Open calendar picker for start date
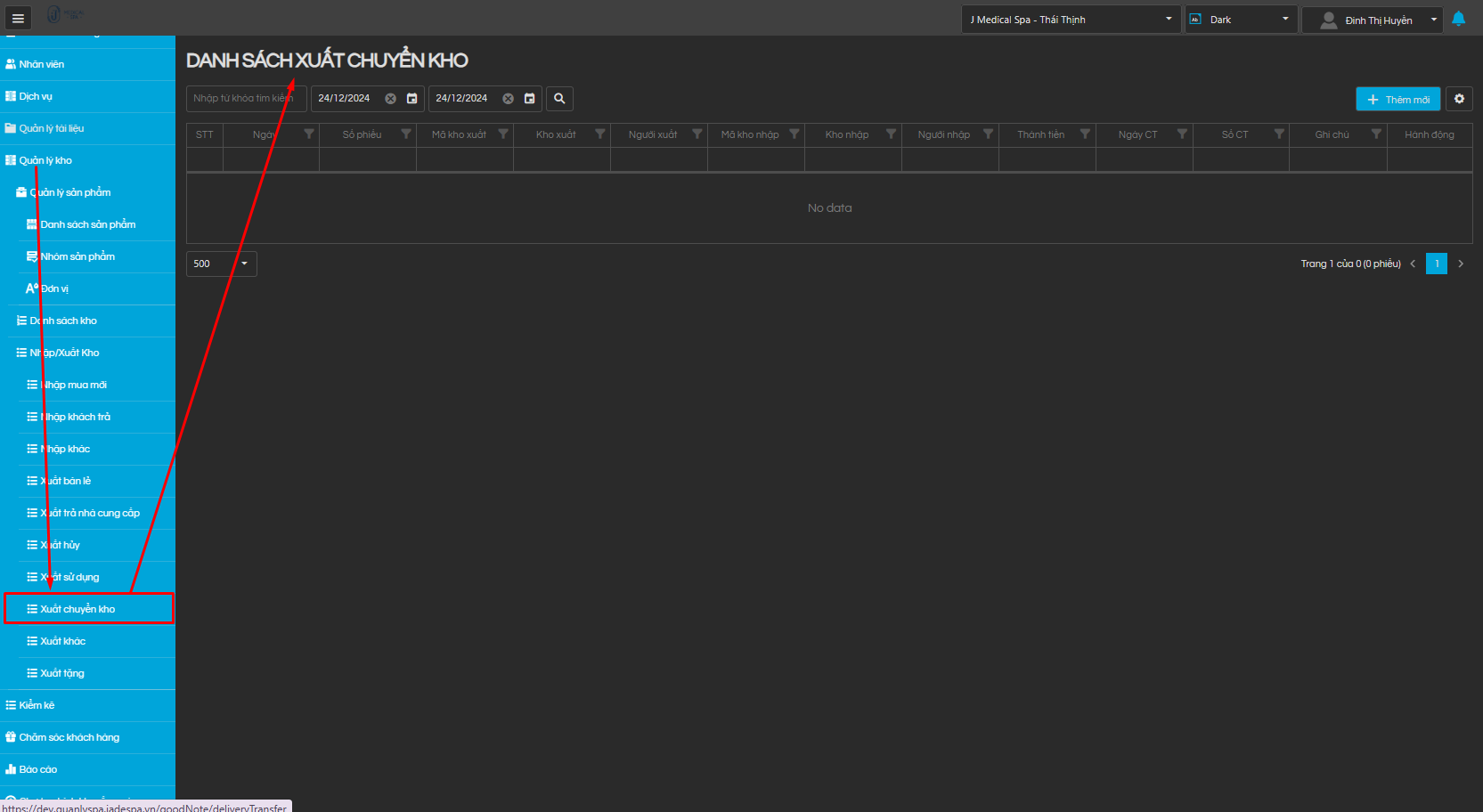The image size is (1483, 812). tap(411, 99)
